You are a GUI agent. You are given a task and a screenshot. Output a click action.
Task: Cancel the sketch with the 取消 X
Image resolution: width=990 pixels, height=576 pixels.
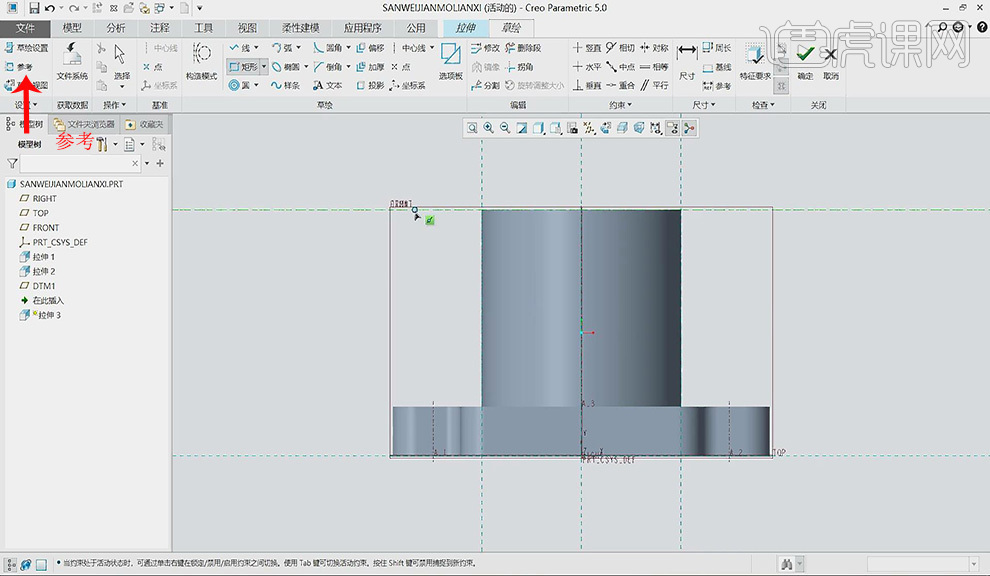(831, 57)
